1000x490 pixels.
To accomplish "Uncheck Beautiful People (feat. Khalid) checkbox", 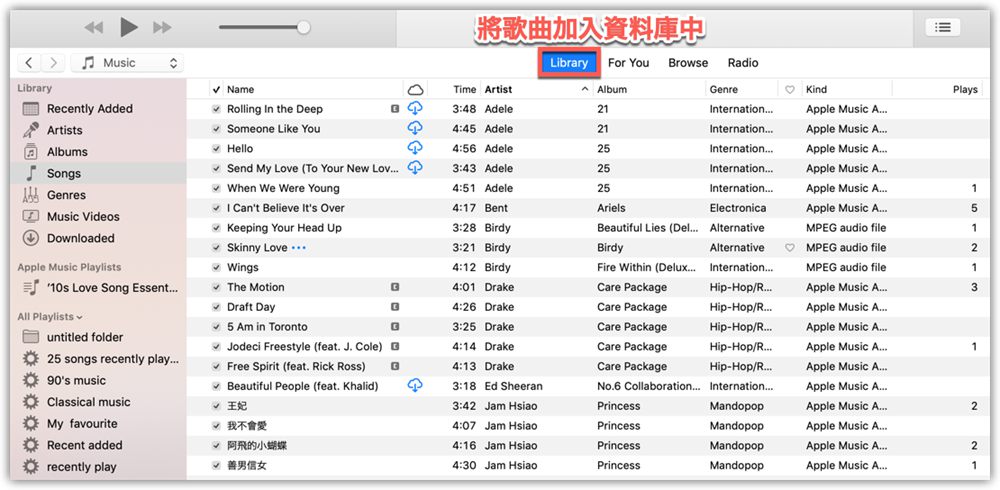I will 217,386.
